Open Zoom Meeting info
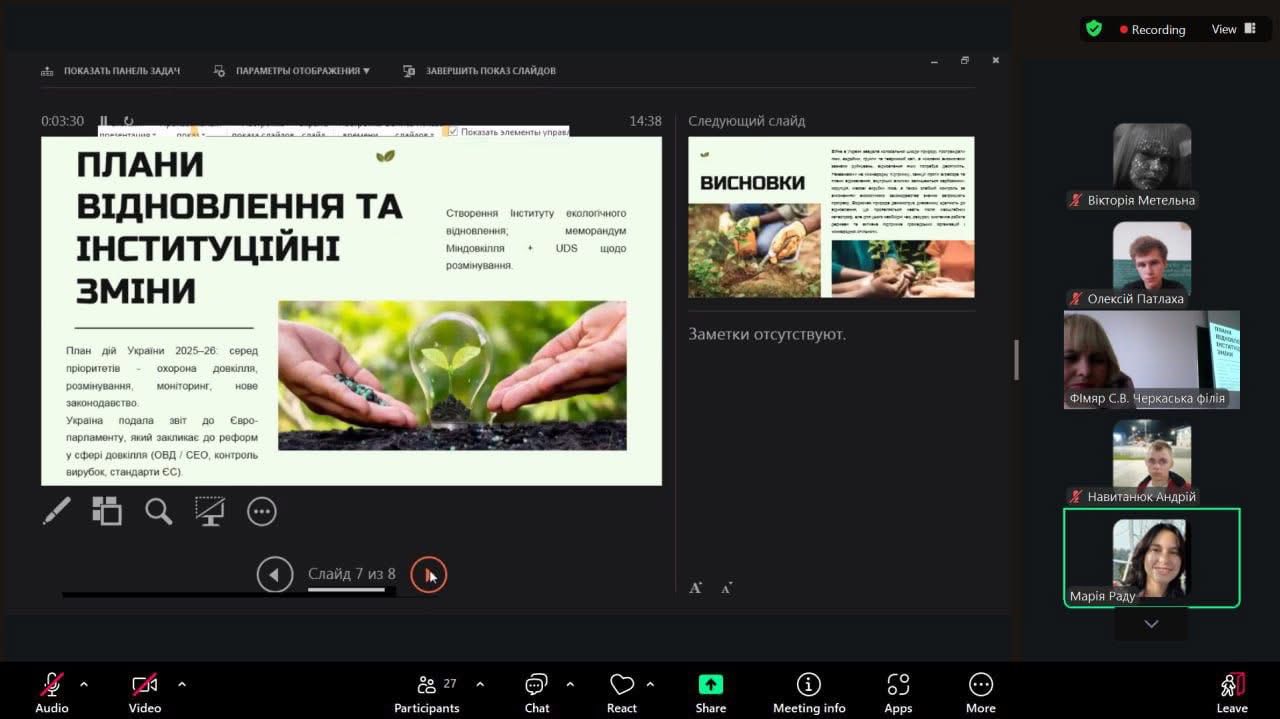 pos(808,692)
